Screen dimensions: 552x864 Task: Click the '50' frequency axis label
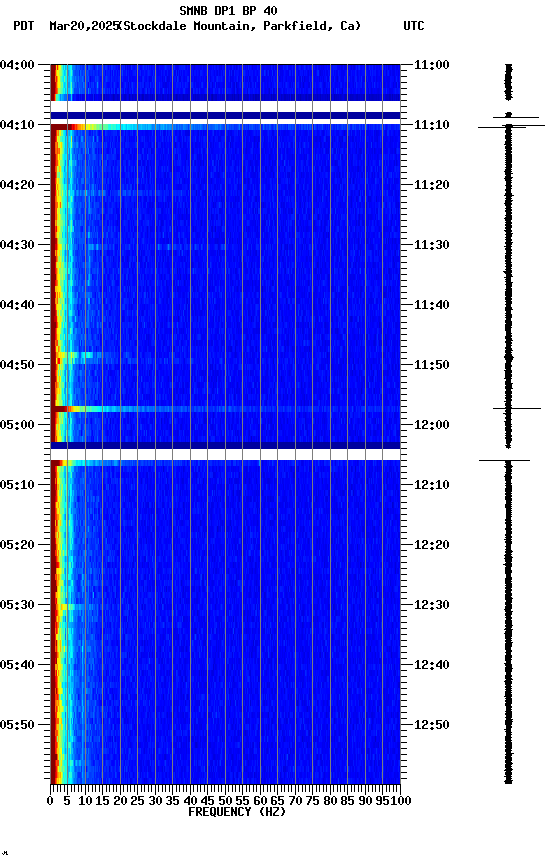tap(225, 801)
